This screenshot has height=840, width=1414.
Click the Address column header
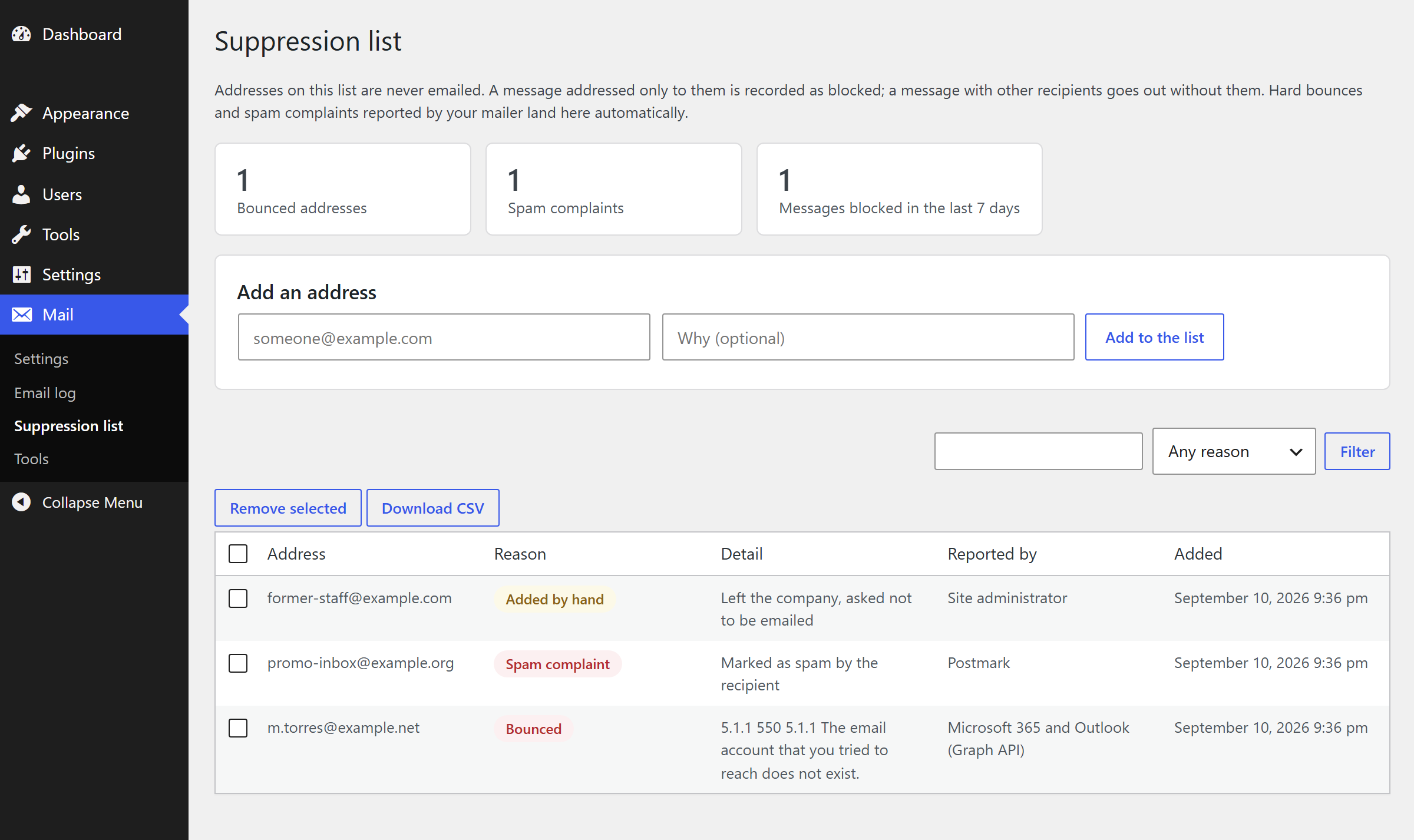click(296, 554)
